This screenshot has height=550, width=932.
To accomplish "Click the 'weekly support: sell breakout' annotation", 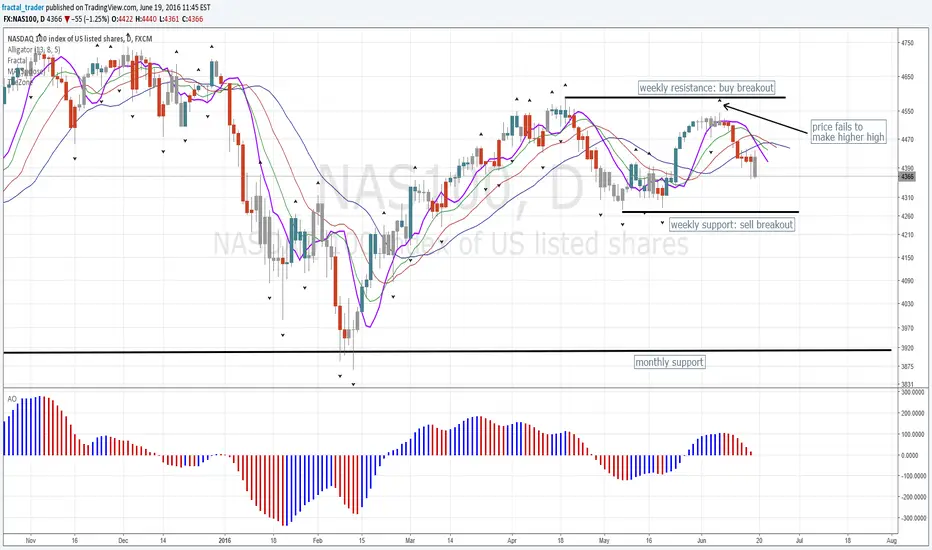I will [732, 225].
